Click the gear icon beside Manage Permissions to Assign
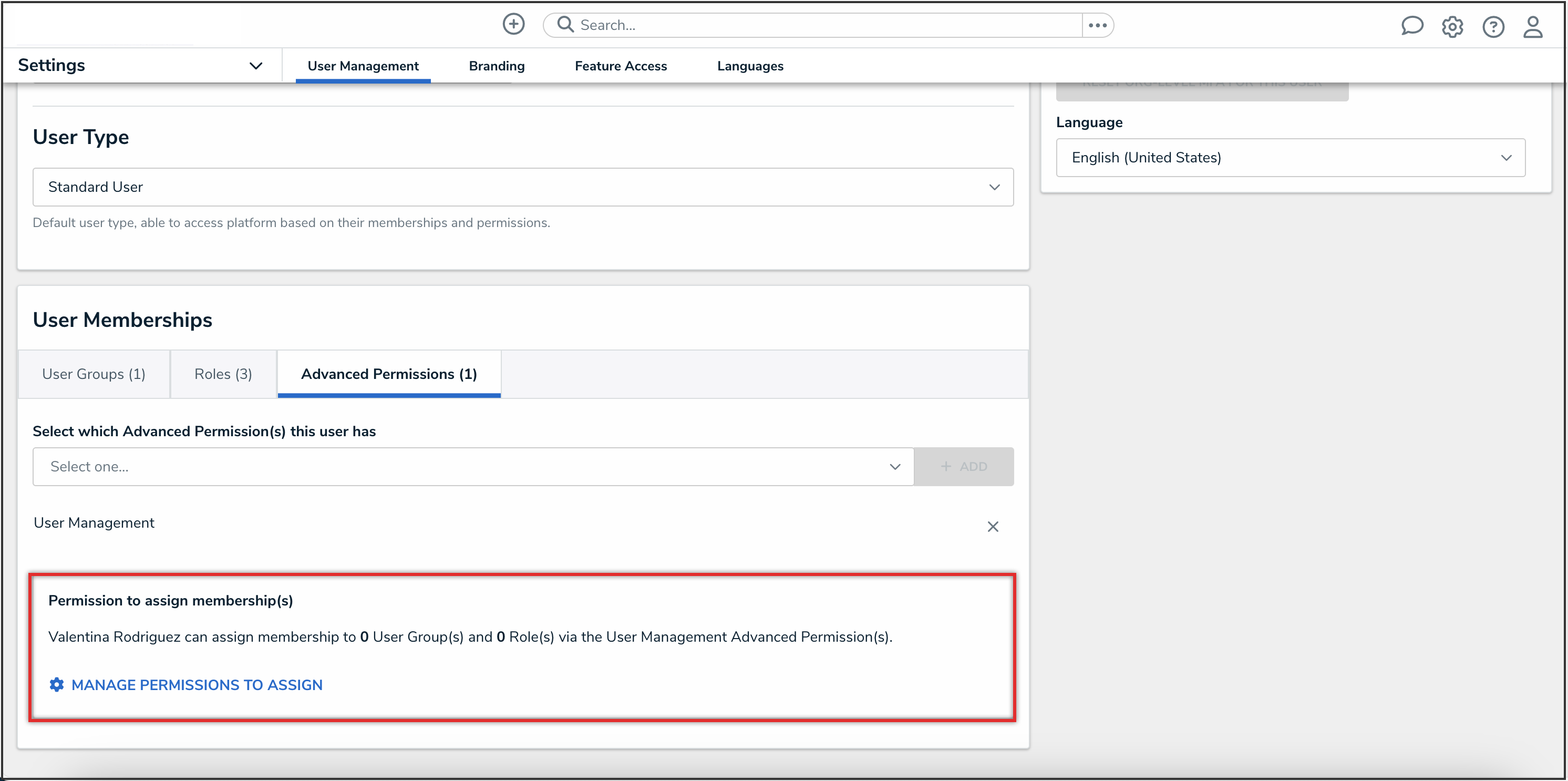 point(56,684)
